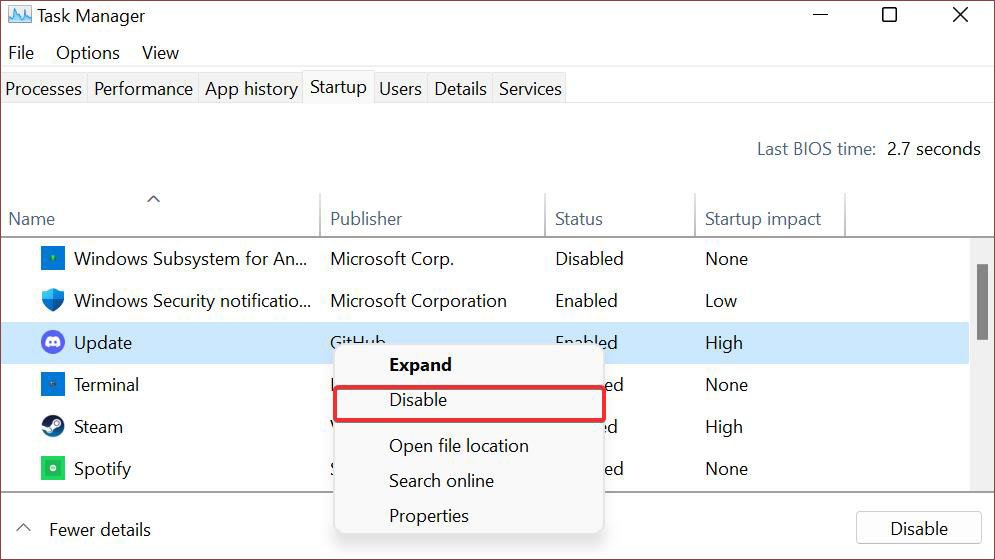Select the Windows Security notificatio... row
995x560 pixels.
pyautogui.click(x=485, y=300)
